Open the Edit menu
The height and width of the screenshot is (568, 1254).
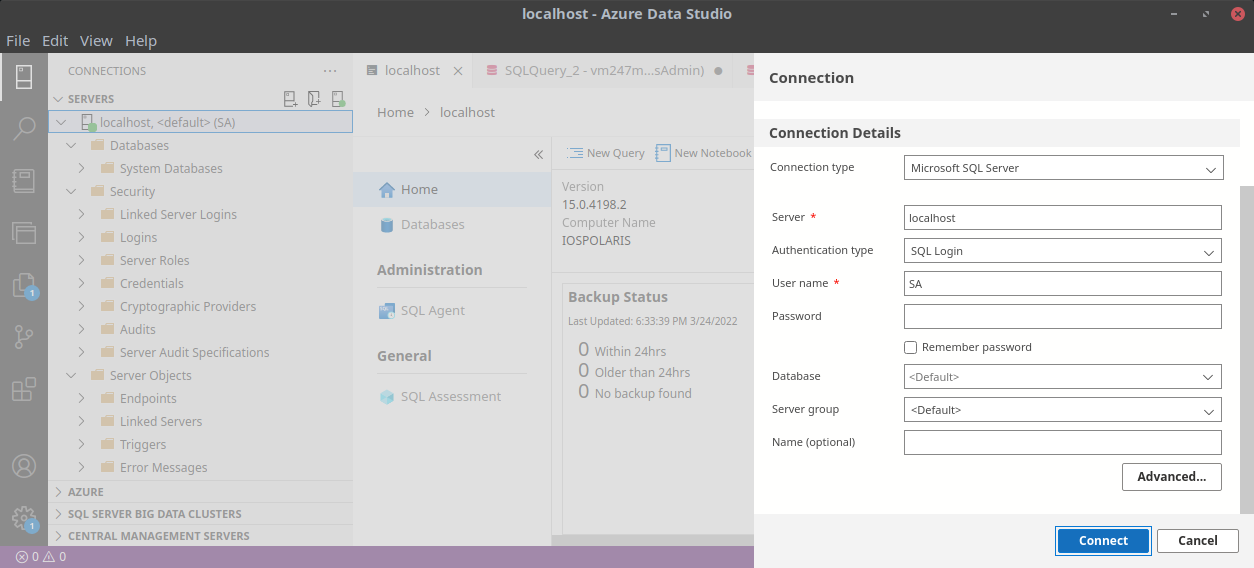[55, 41]
